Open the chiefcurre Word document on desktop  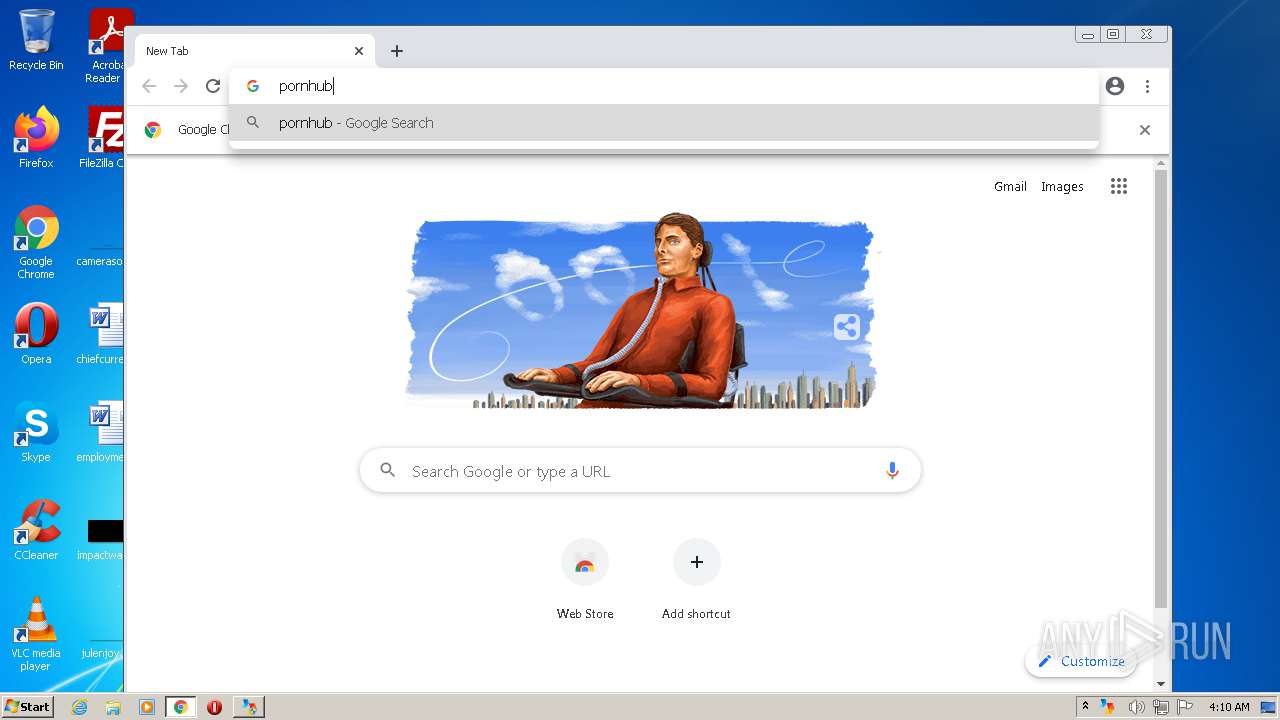coord(101,334)
